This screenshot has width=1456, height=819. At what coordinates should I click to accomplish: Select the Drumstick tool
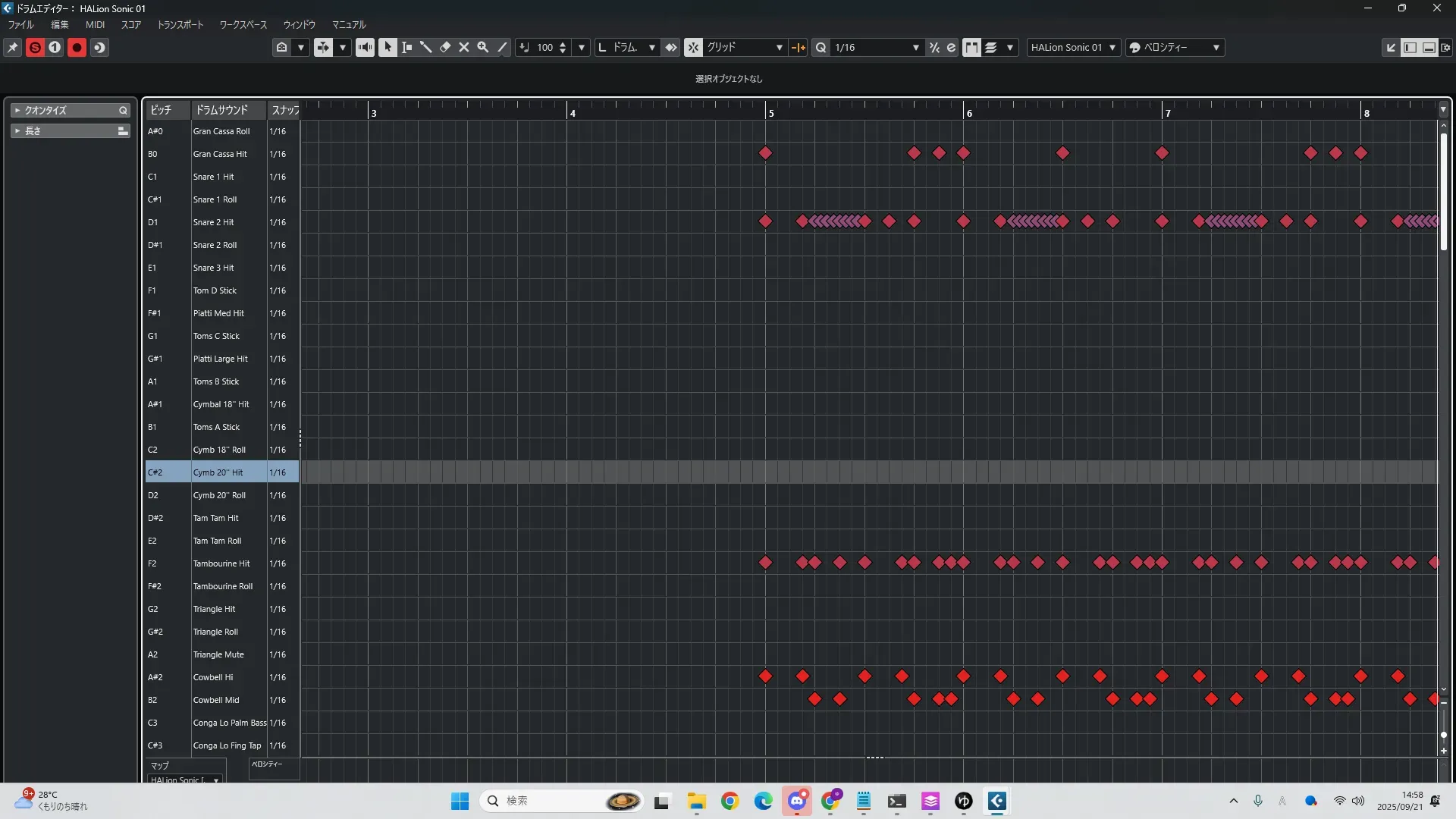point(426,47)
